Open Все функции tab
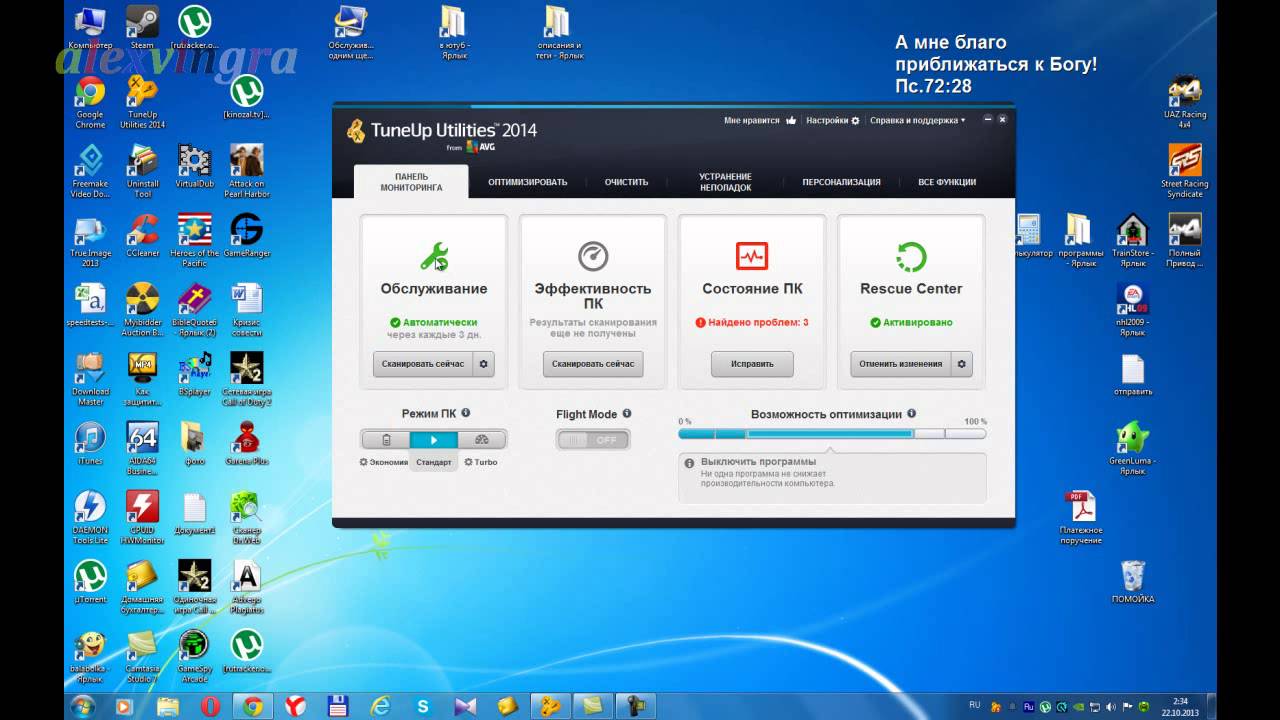Image resolution: width=1280 pixels, height=720 pixels. (947, 182)
